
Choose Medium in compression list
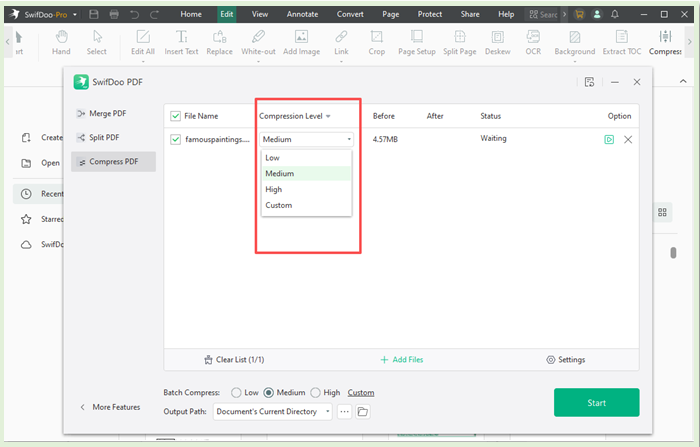(x=306, y=173)
